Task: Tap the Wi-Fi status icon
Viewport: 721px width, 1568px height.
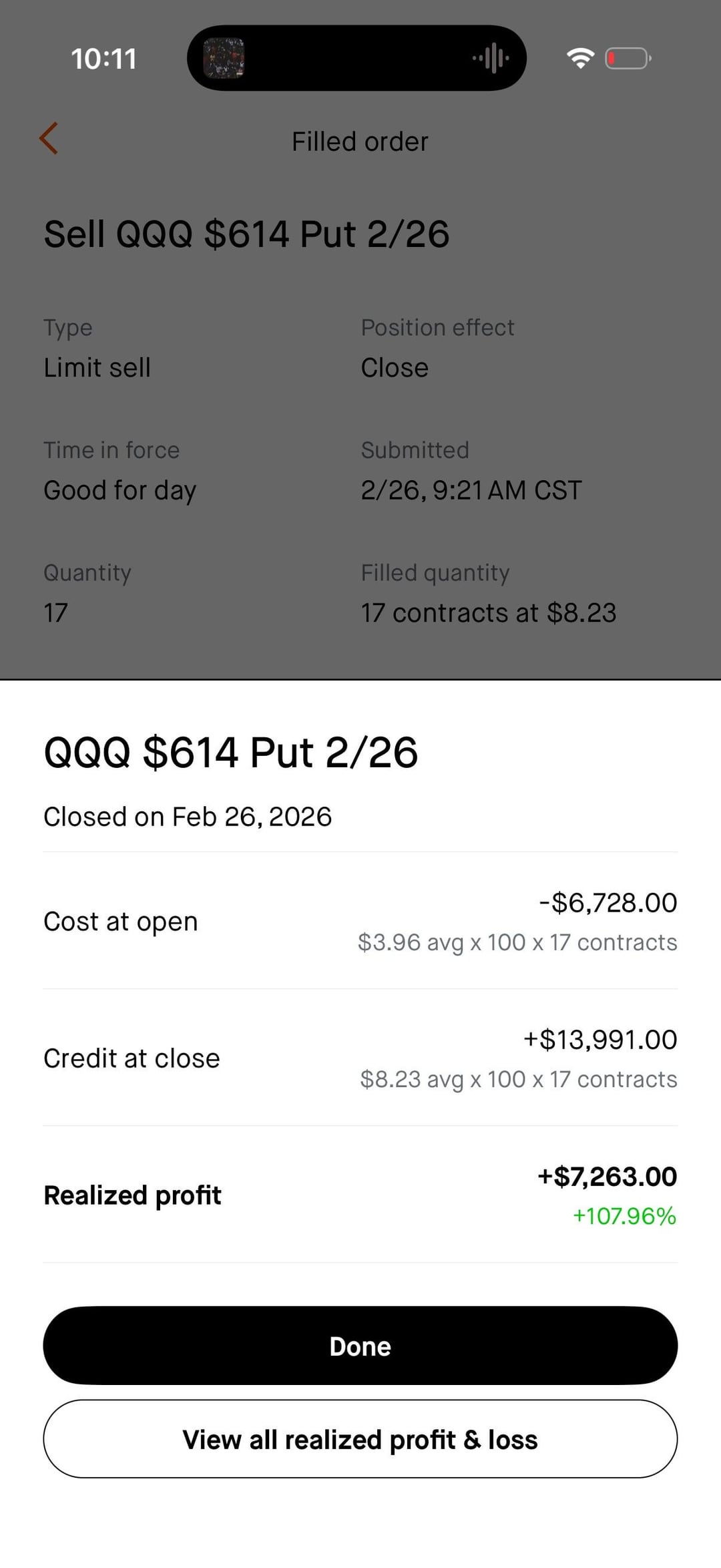Action: 580,59
